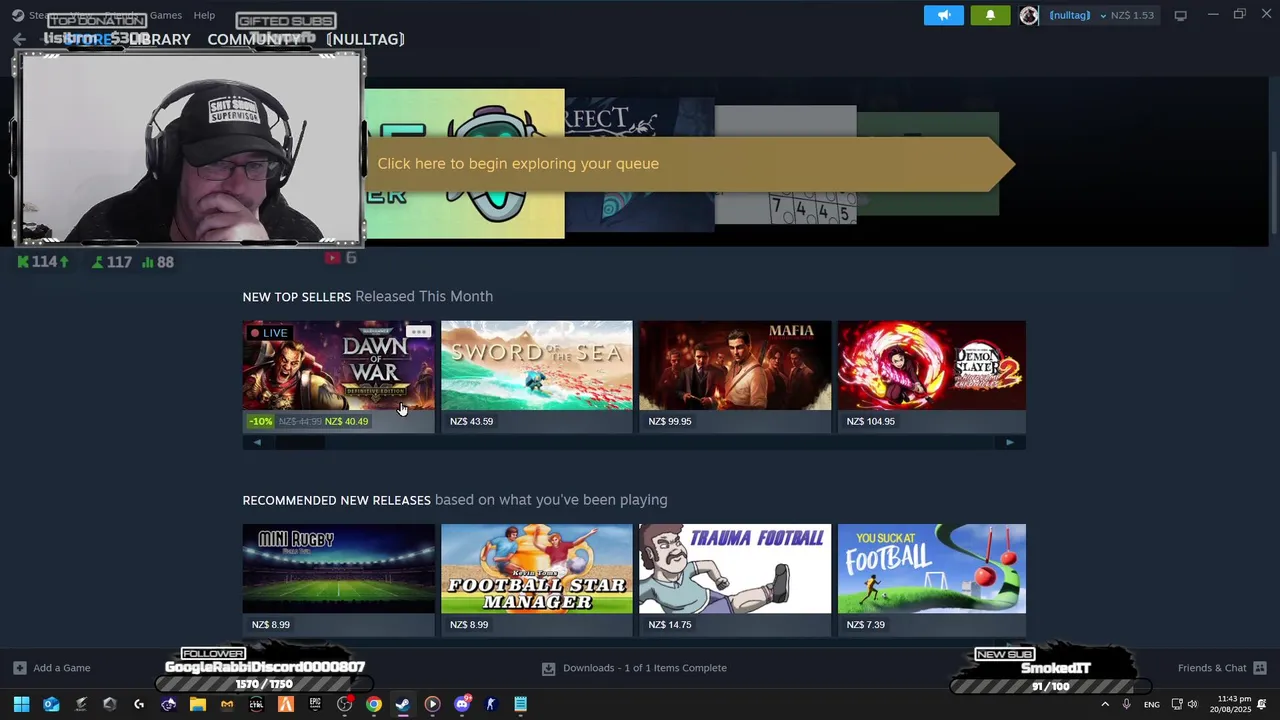Open the clock showing 11:43 pm
Image resolution: width=1280 pixels, height=720 pixels.
(1230, 704)
